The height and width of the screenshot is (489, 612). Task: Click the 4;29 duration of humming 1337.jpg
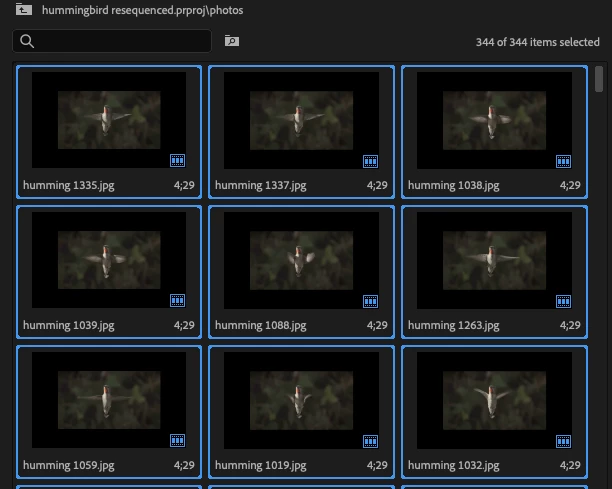coord(377,185)
